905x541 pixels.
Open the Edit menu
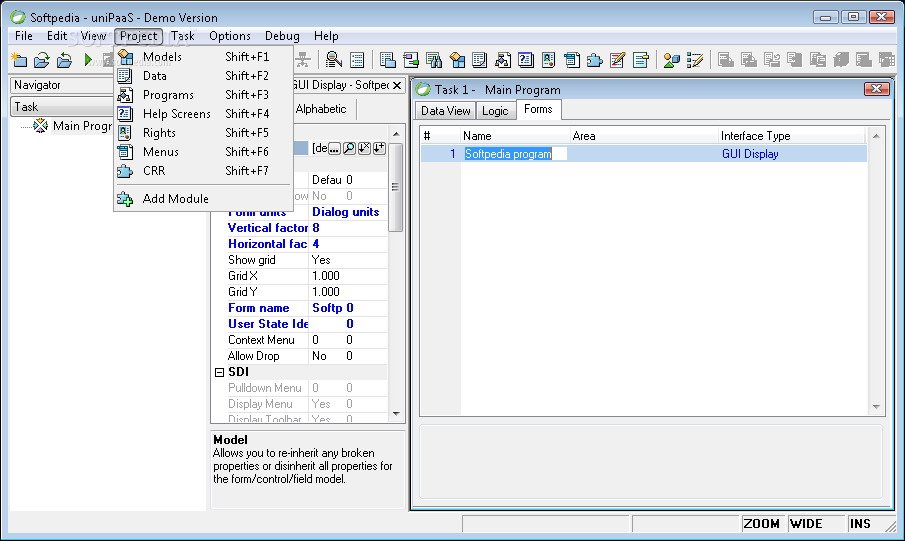pos(57,36)
